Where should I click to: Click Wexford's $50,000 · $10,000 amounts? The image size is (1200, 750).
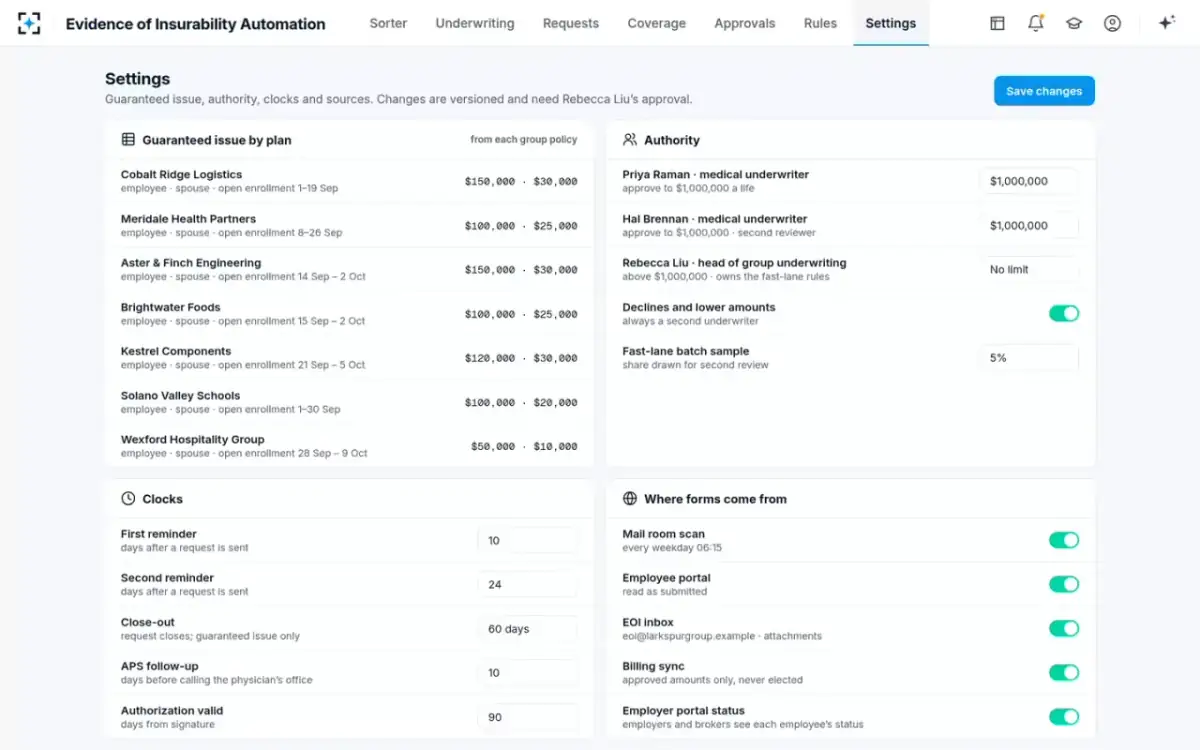[524, 446]
